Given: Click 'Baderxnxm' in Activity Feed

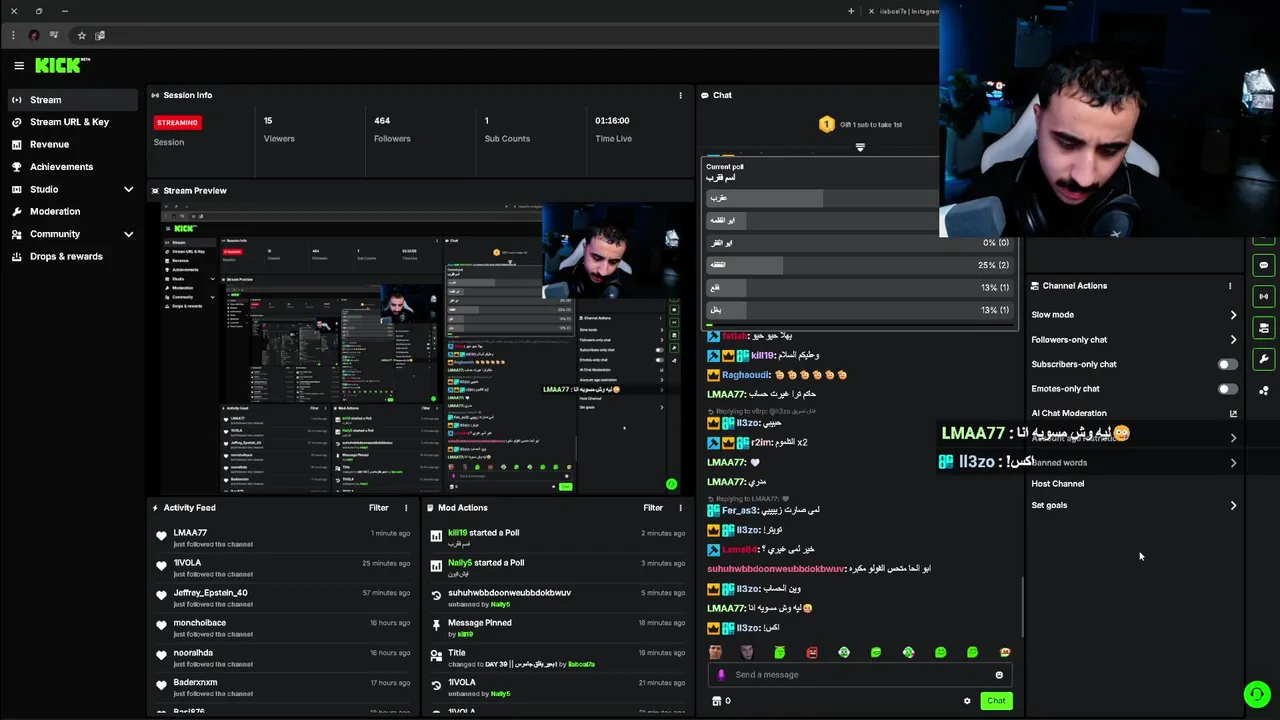Looking at the screenshot, I should coord(195,683).
